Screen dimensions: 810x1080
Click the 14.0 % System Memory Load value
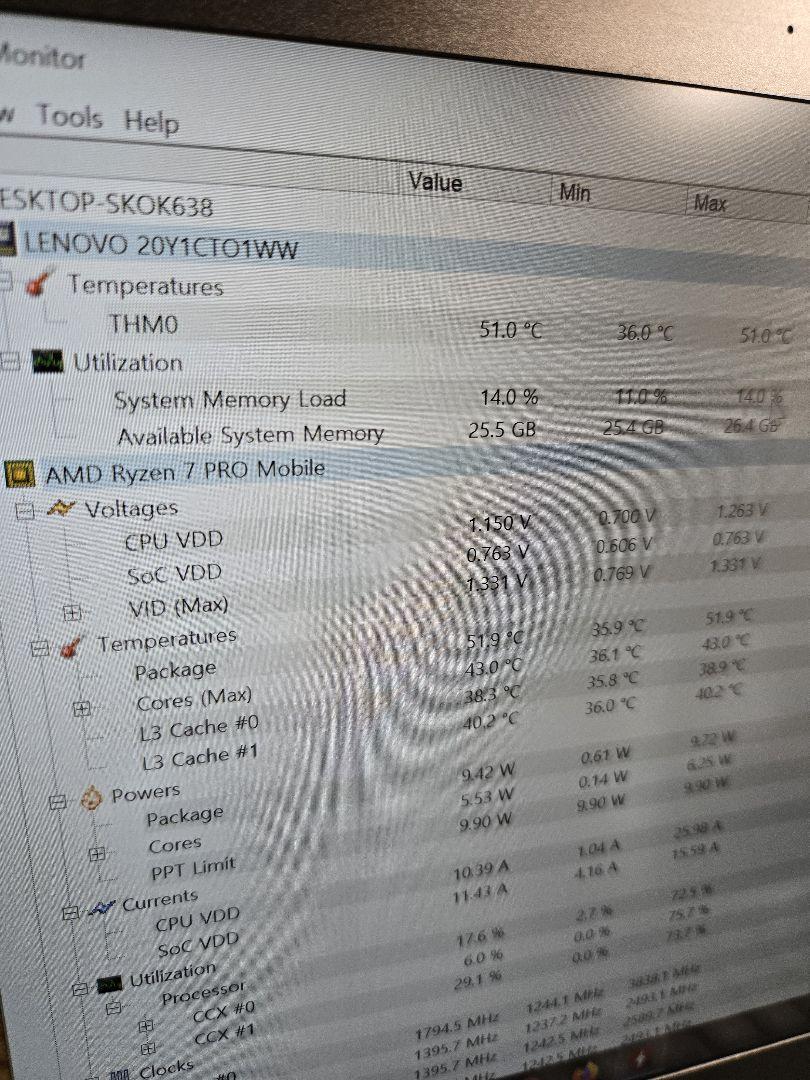coord(509,397)
